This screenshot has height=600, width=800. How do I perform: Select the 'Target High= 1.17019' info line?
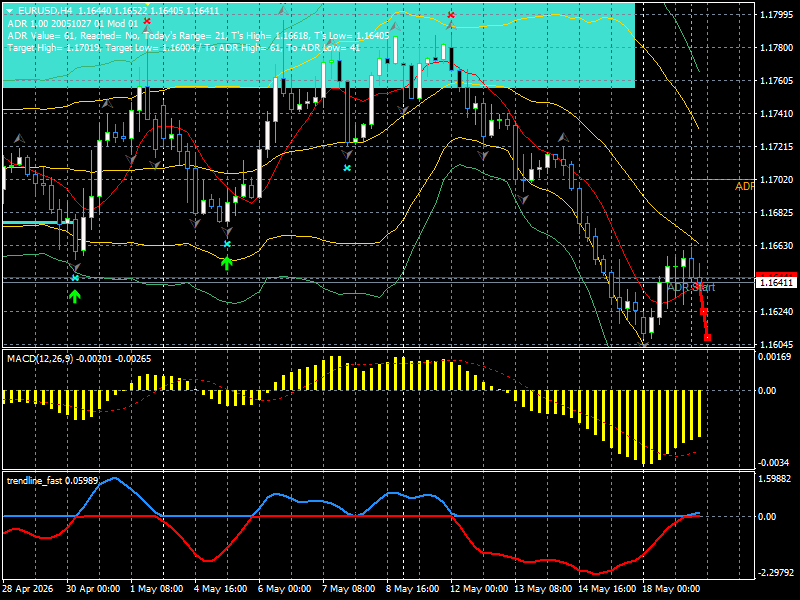[184, 48]
